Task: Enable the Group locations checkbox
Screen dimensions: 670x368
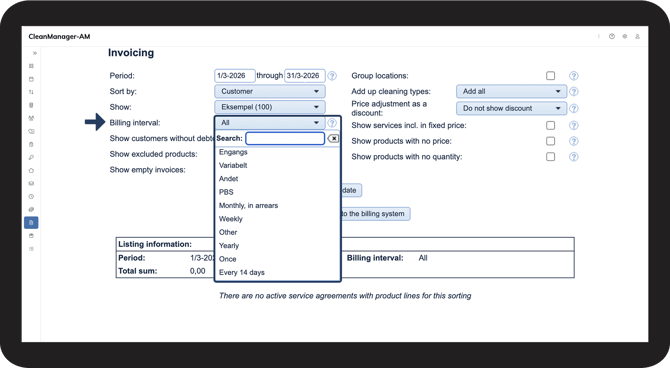Action: point(550,76)
